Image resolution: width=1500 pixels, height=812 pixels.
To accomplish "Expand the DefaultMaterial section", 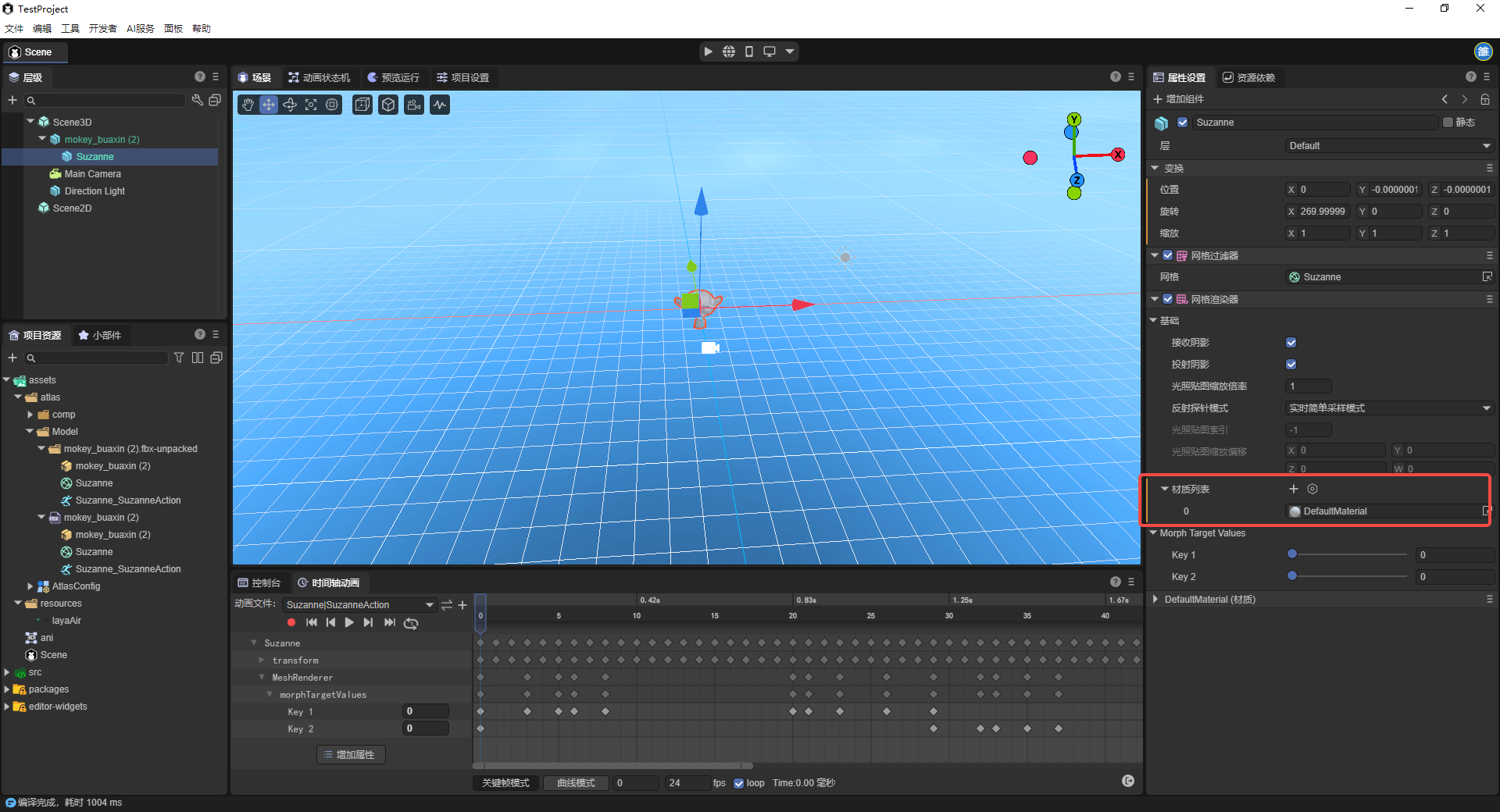I will tap(1156, 600).
